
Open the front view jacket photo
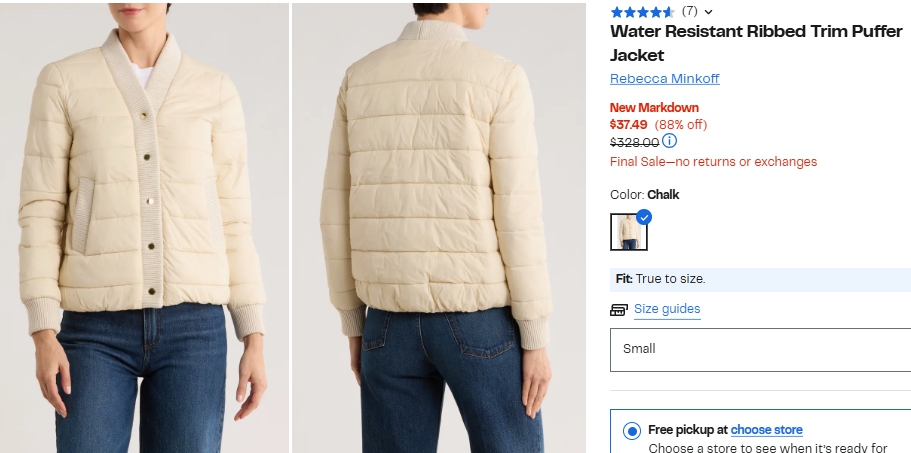pos(144,228)
